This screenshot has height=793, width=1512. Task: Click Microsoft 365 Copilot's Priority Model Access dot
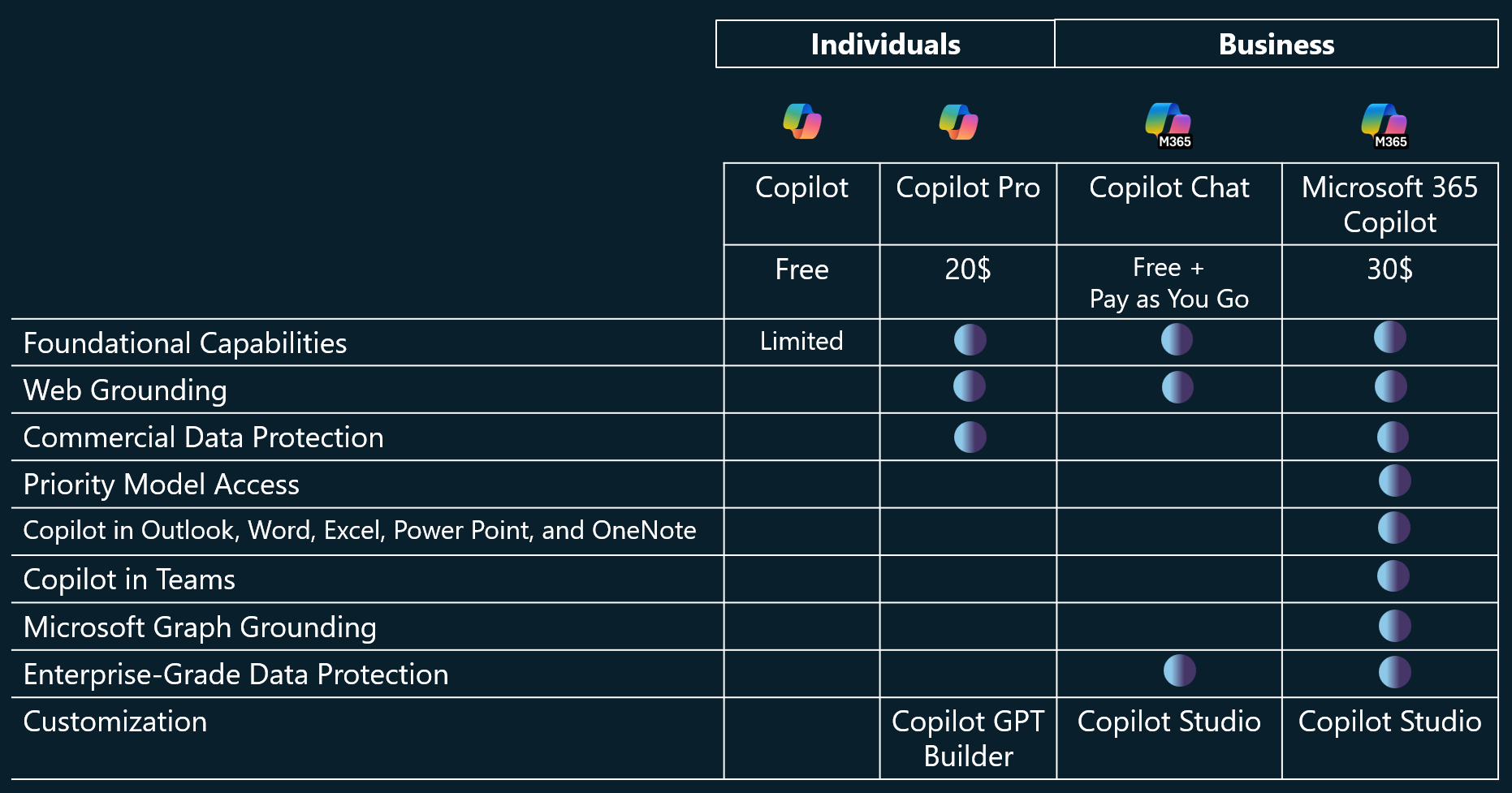click(1394, 481)
